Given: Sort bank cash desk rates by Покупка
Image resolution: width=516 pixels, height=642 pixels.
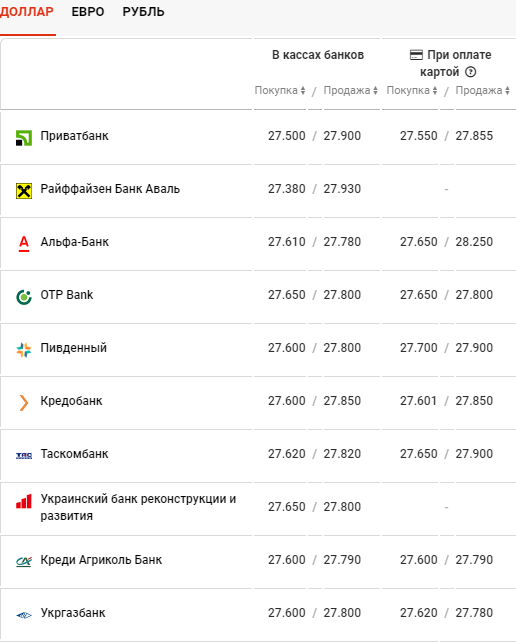Looking at the screenshot, I should coord(280,90).
